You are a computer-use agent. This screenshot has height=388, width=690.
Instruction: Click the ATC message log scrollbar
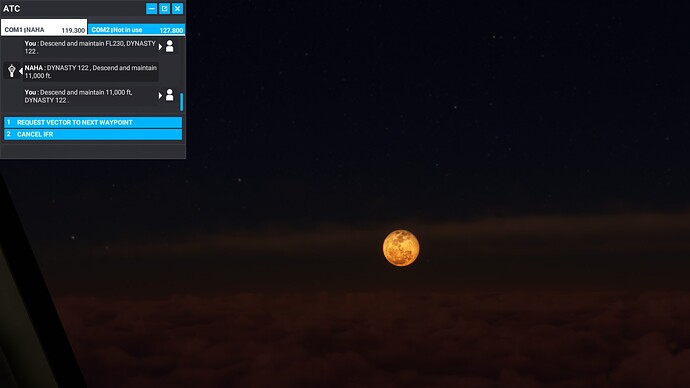181,102
